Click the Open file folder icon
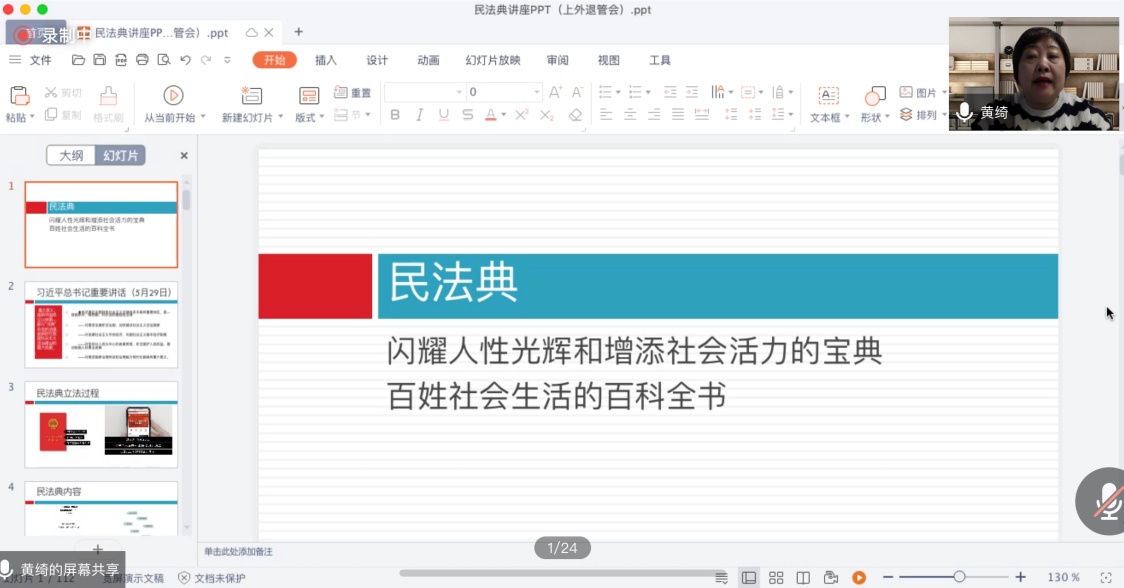 click(x=78, y=60)
